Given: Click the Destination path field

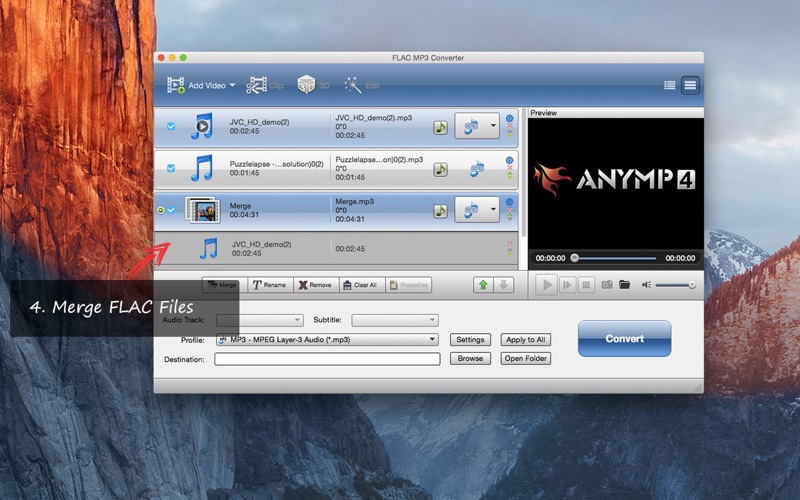Looking at the screenshot, I should coord(327,359).
